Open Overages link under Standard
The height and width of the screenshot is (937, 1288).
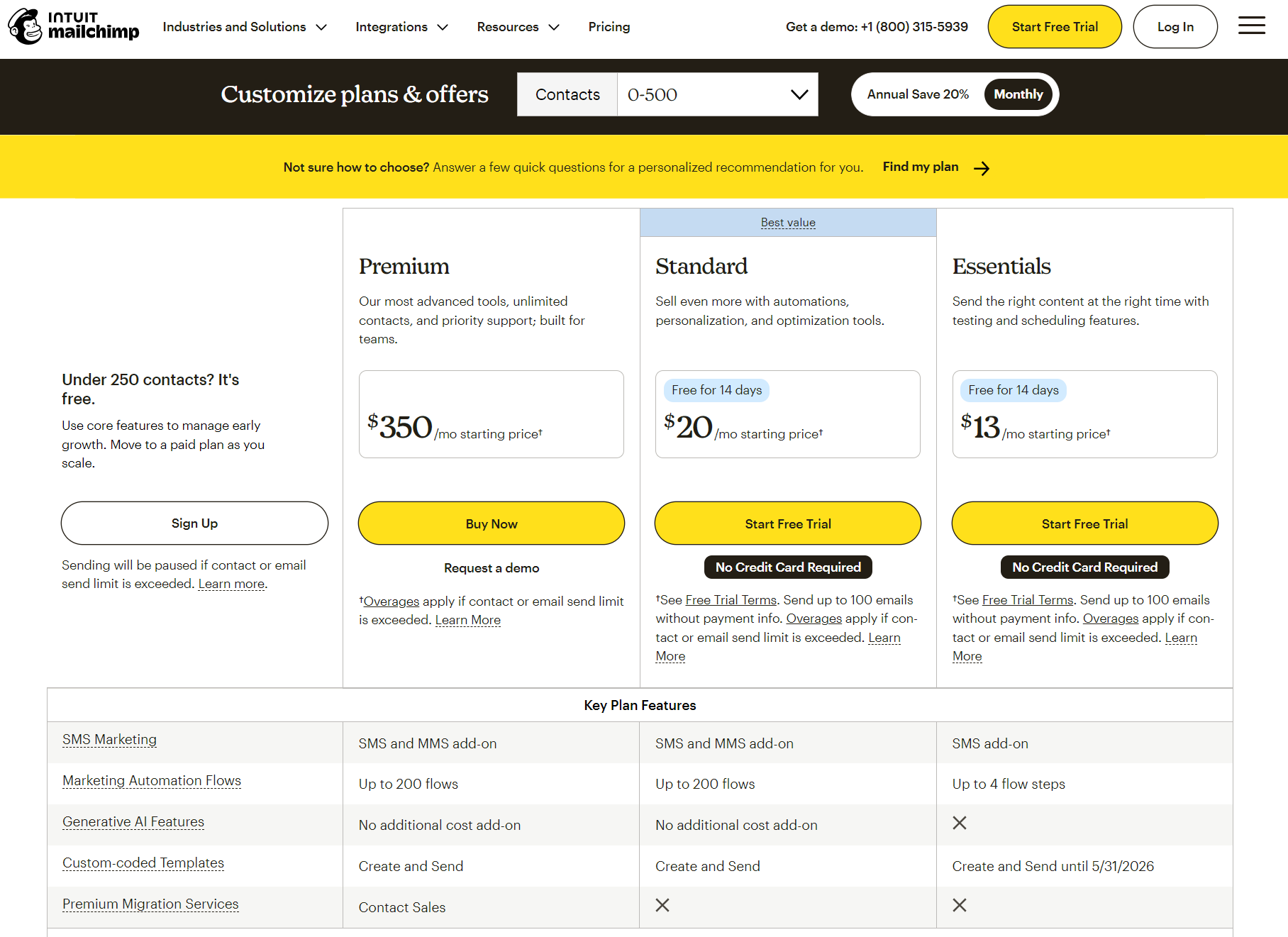click(x=814, y=619)
